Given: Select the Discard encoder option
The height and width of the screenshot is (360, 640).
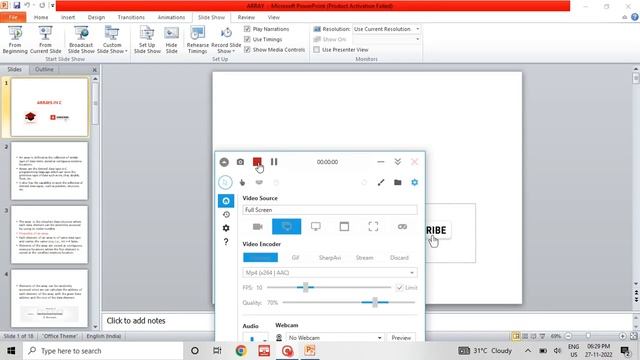Looking at the screenshot, I should tap(399, 258).
